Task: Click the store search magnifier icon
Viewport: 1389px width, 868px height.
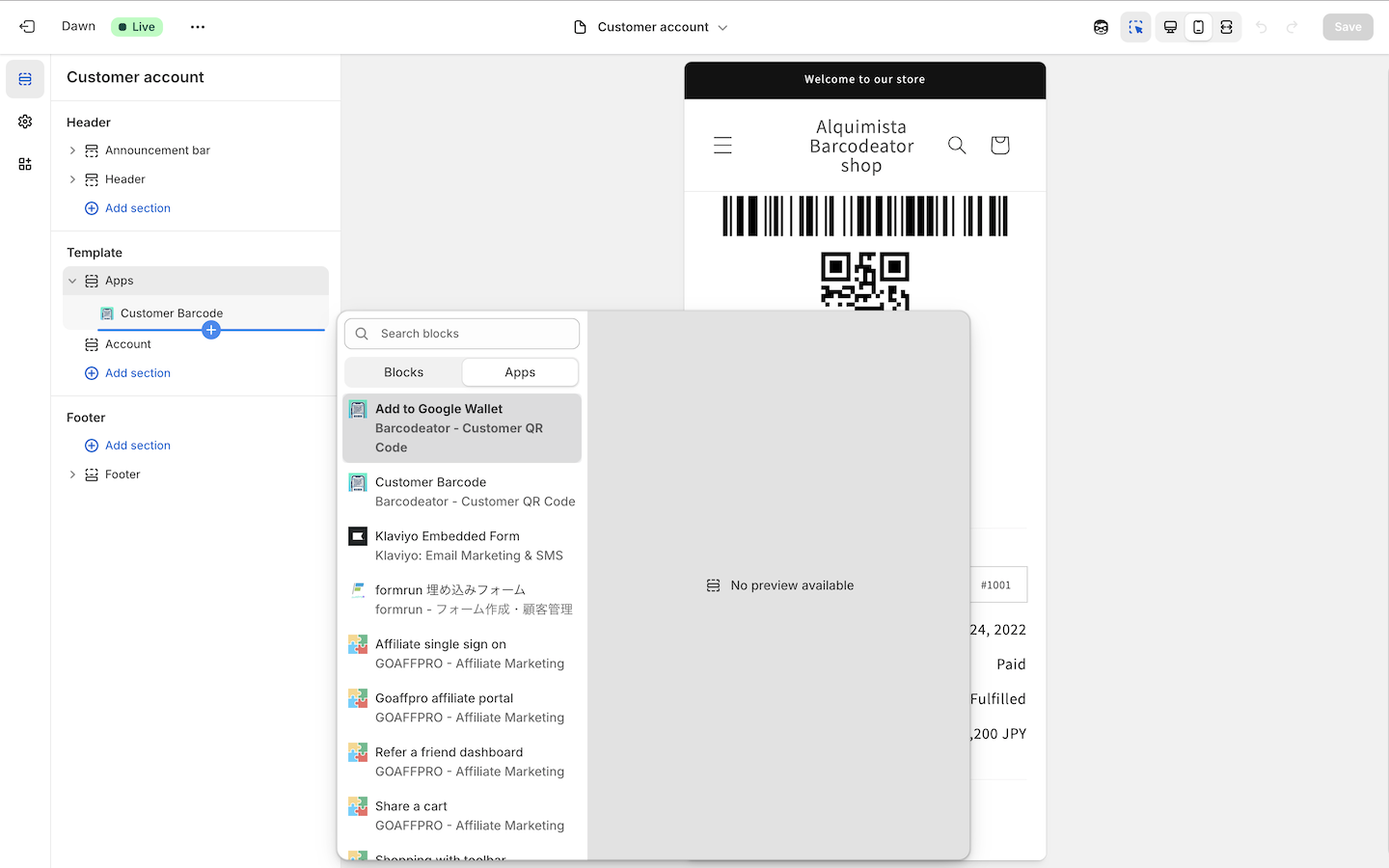Action: pyautogui.click(x=957, y=146)
